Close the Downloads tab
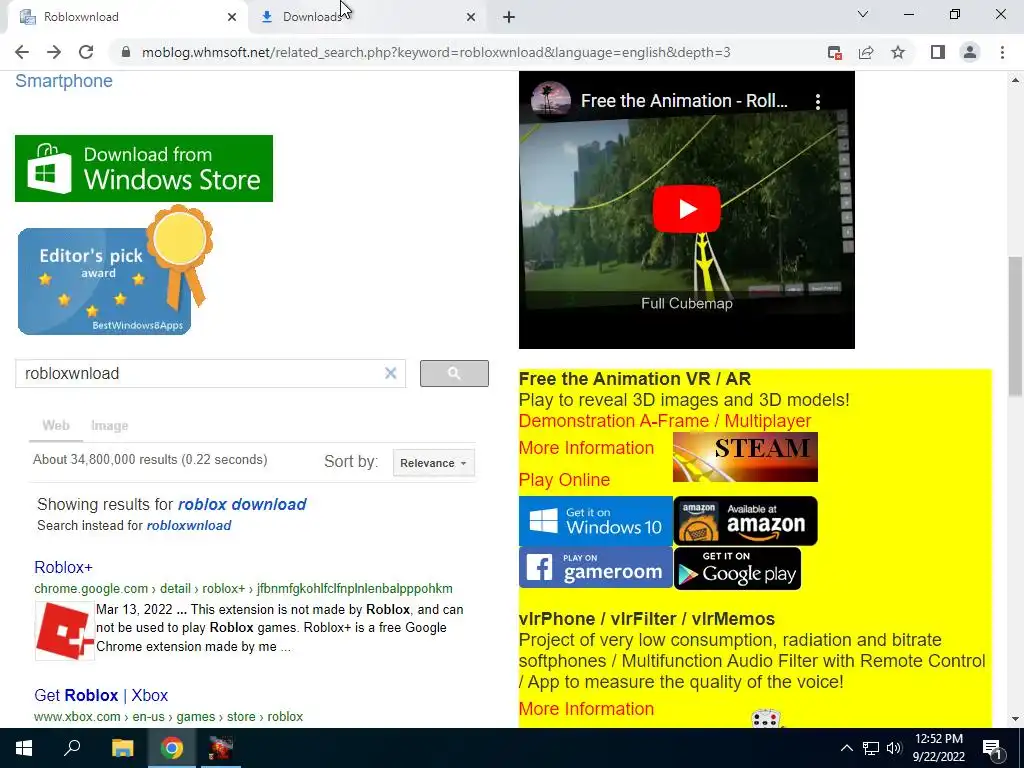The width and height of the screenshot is (1024, 768). pos(471,17)
